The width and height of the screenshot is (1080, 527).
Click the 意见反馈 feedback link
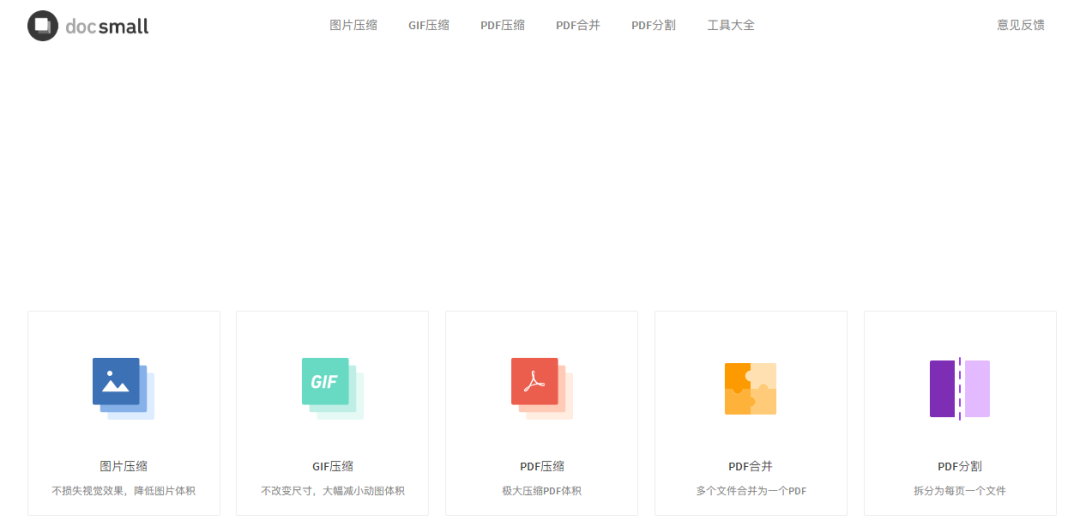[x=1021, y=25]
